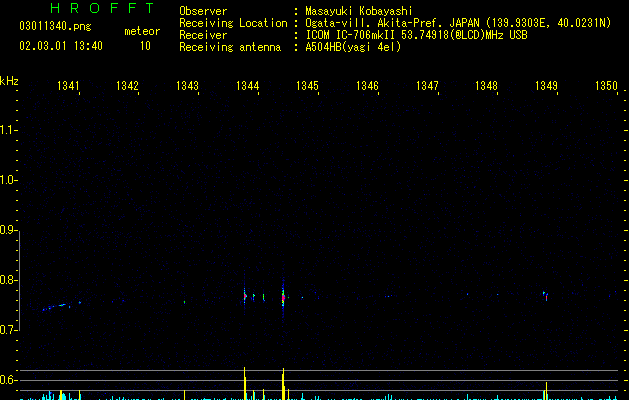Click the kHz axis unit label
629x400 pixels.
coord(9,81)
